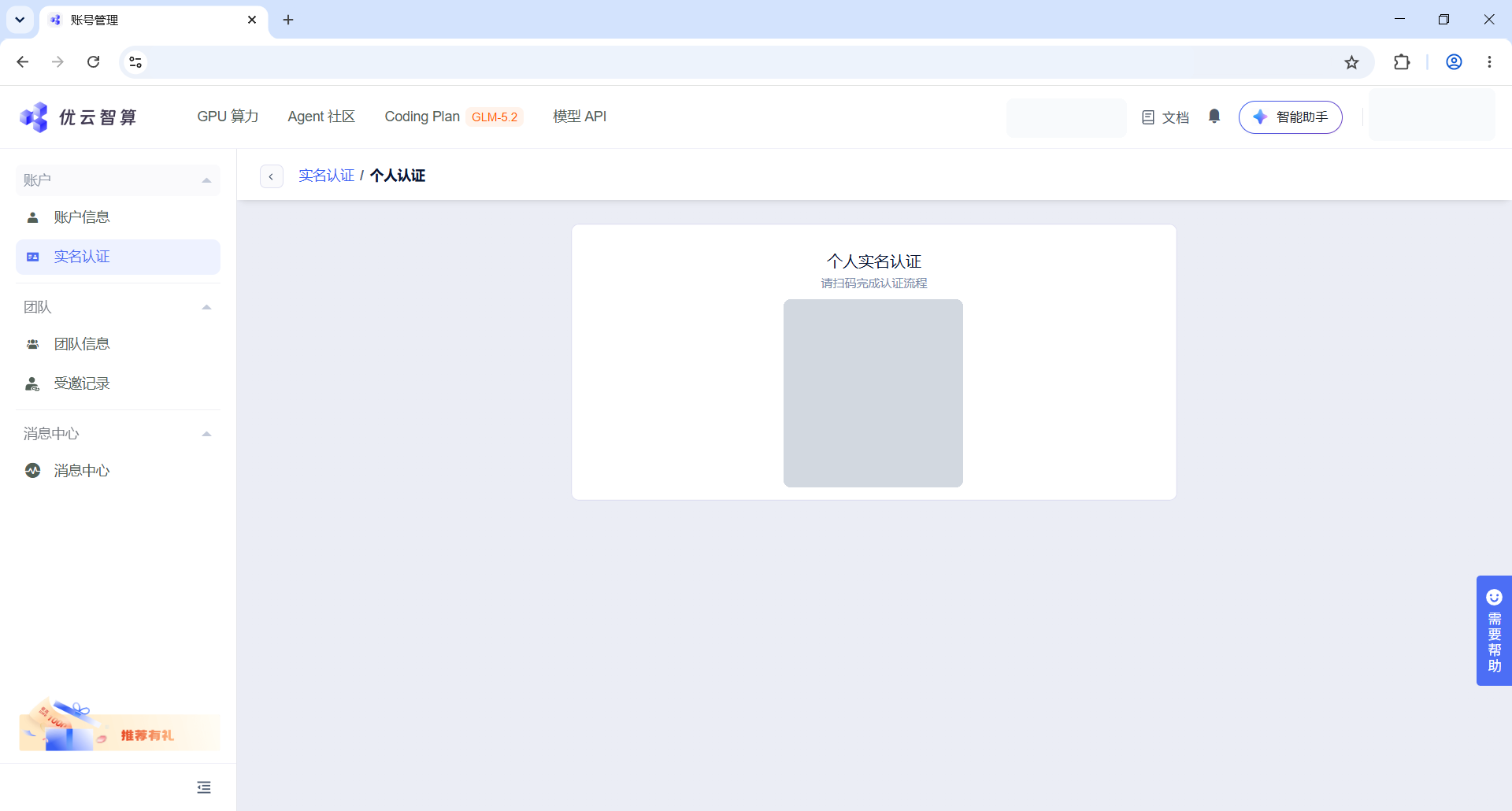Collapse the 团队 sidebar section
The width and height of the screenshot is (1512, 811).
(118, 307)
